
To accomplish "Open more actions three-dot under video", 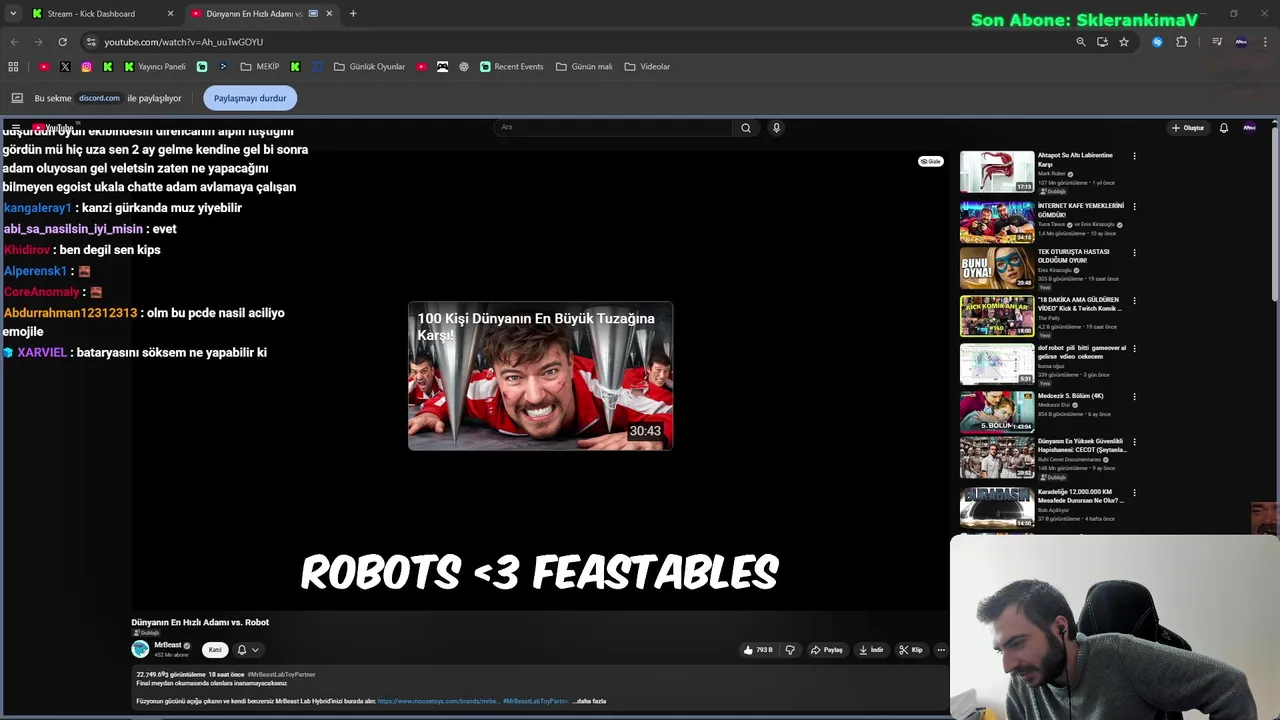I will point(940,650).
